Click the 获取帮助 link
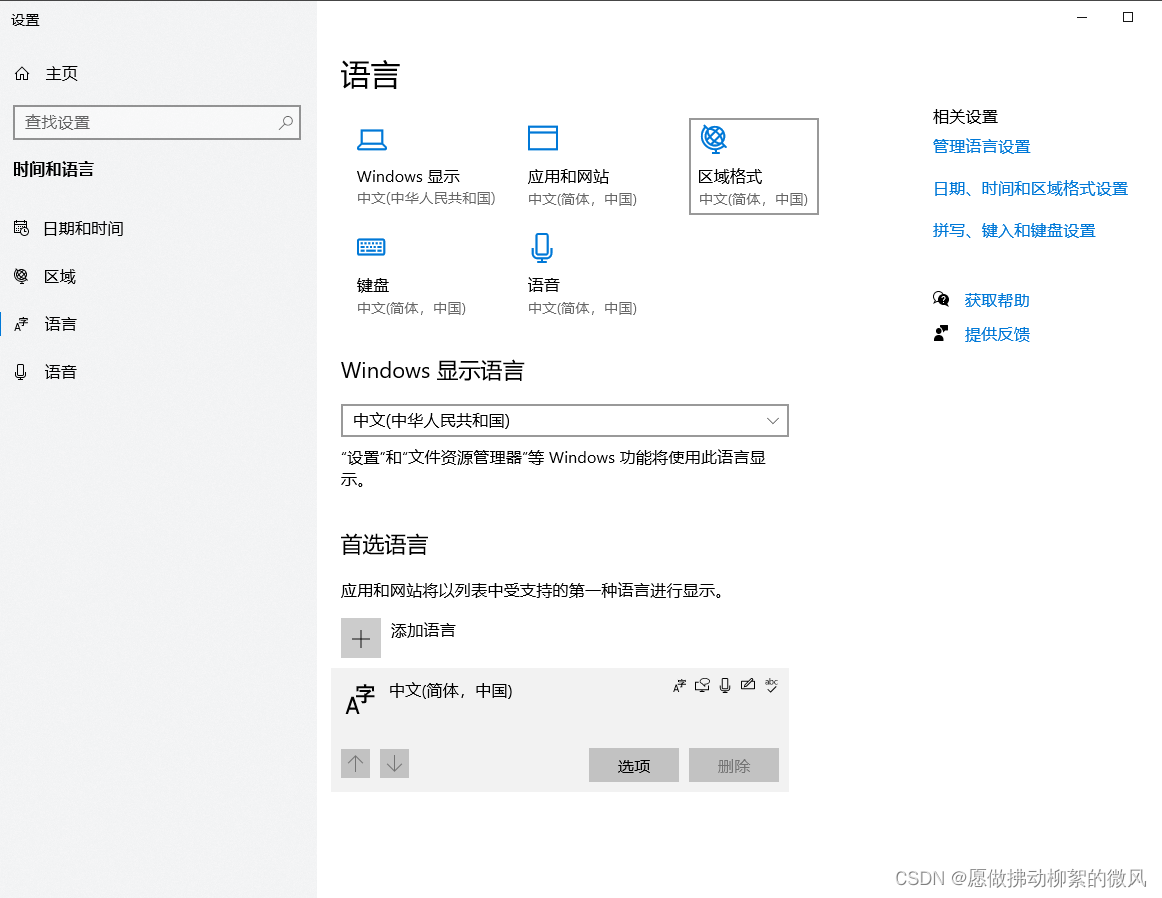The image size is (1162, 898). pyautogui.click(x=997, y=300)
